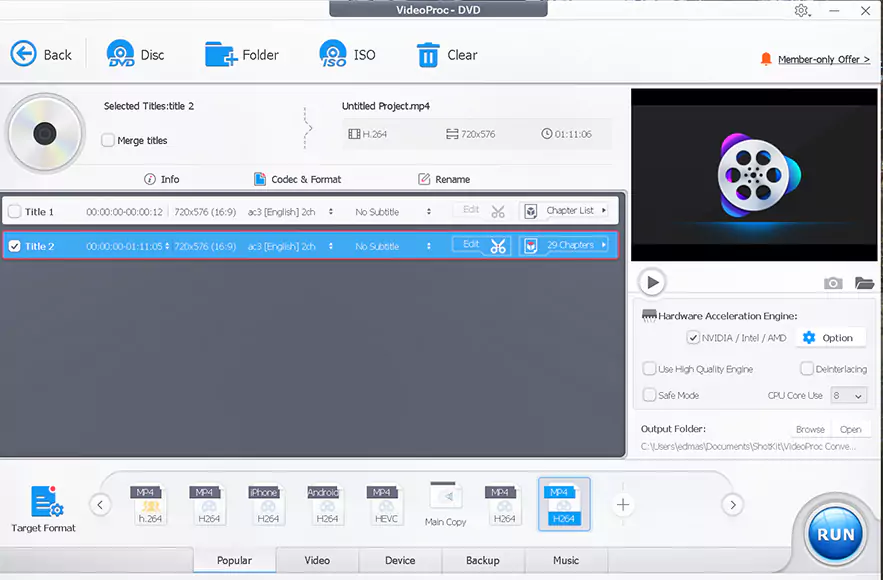Viewport: 883px width, 580px height.
Task: Enable Safe Mode checkbox
Action: (x=649, y=395)
